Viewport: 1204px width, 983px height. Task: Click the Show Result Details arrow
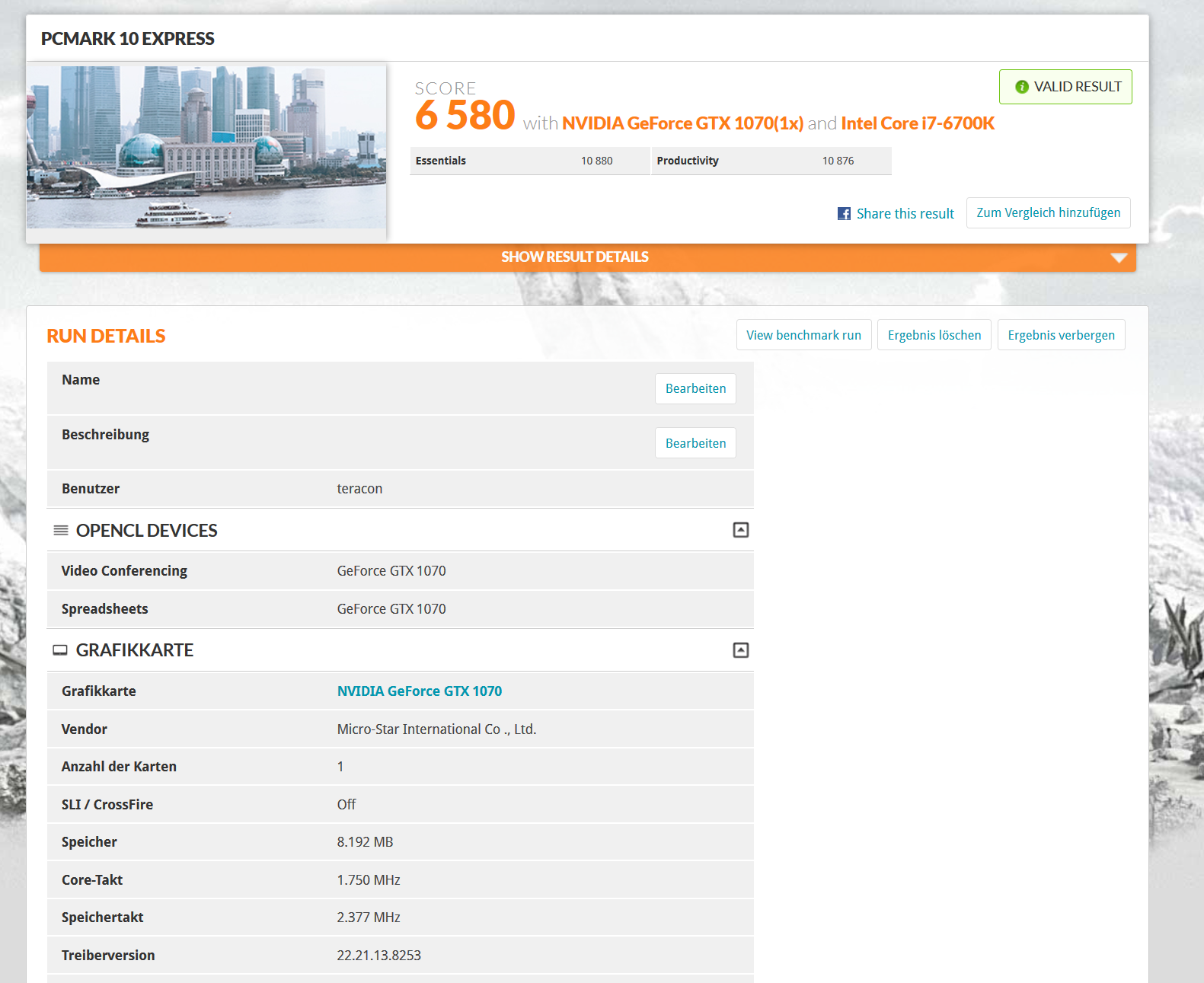[x=1119, y=257]
